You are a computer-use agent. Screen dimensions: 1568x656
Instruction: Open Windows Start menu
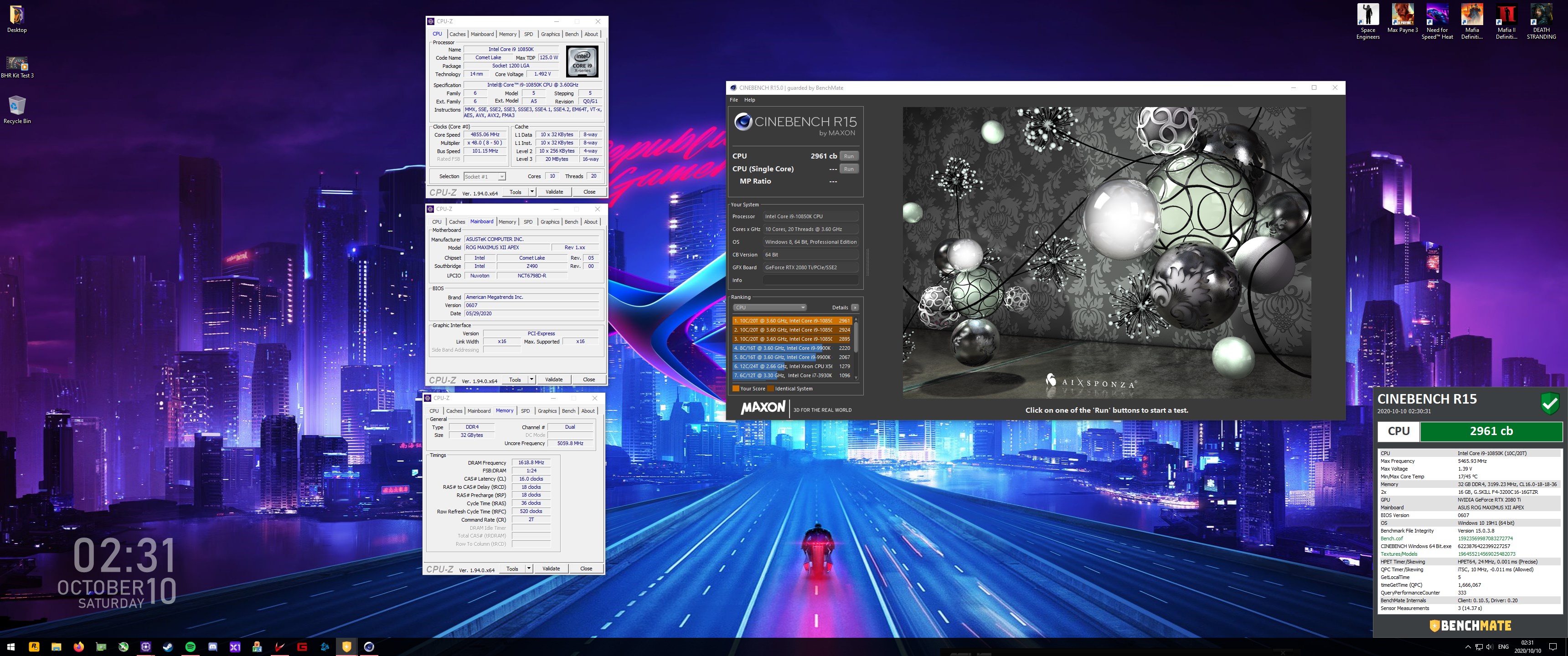point(11,647)
